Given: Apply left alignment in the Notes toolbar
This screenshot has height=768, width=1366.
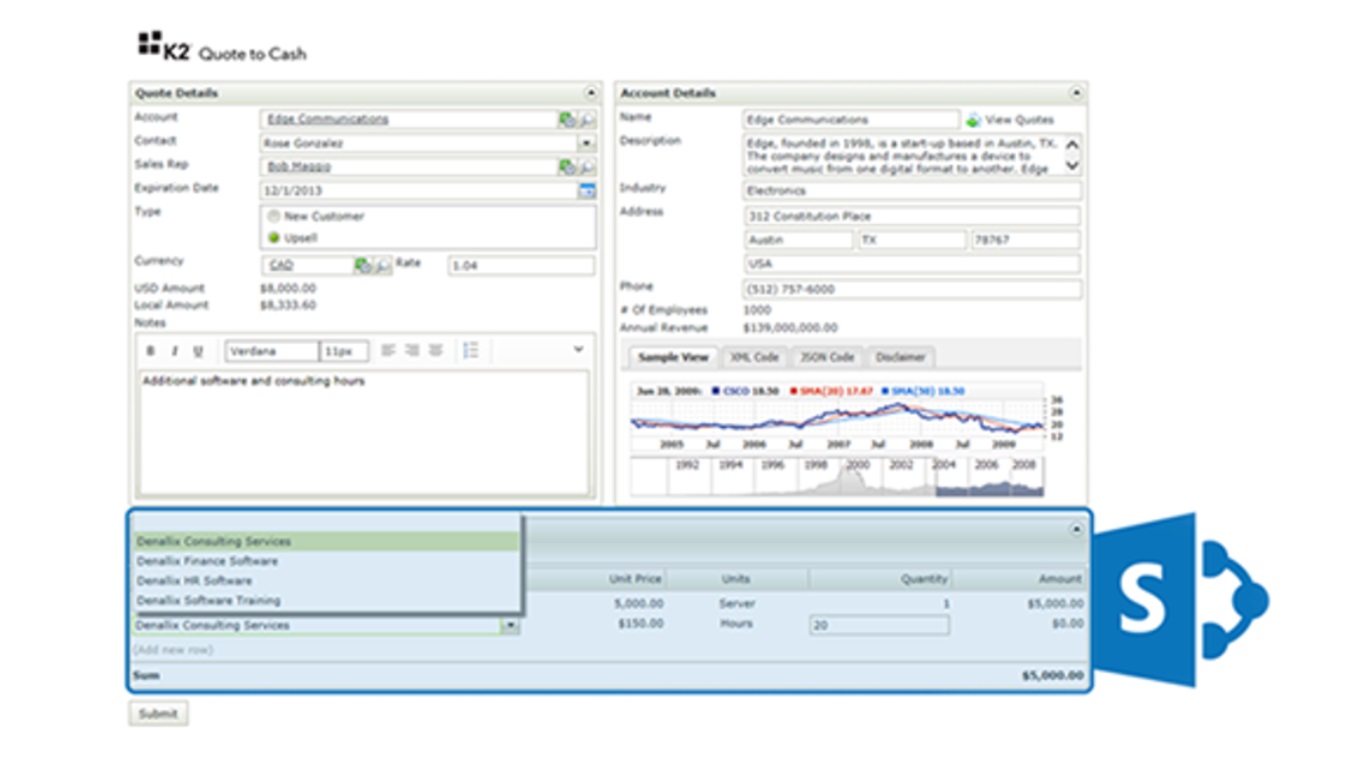Looking at the screenshot, I should pyautogui.click(x=388, y=350).
